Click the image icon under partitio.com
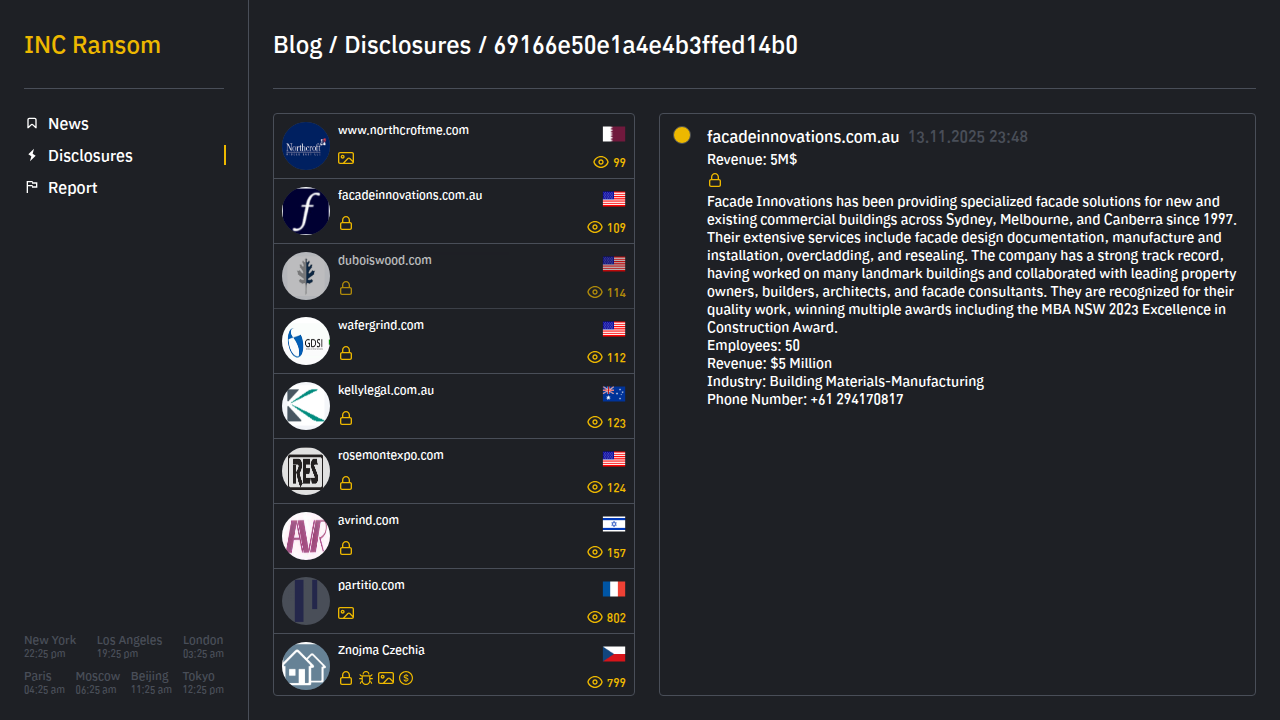This screenshot has height=720, width=1280. [346, 613]
